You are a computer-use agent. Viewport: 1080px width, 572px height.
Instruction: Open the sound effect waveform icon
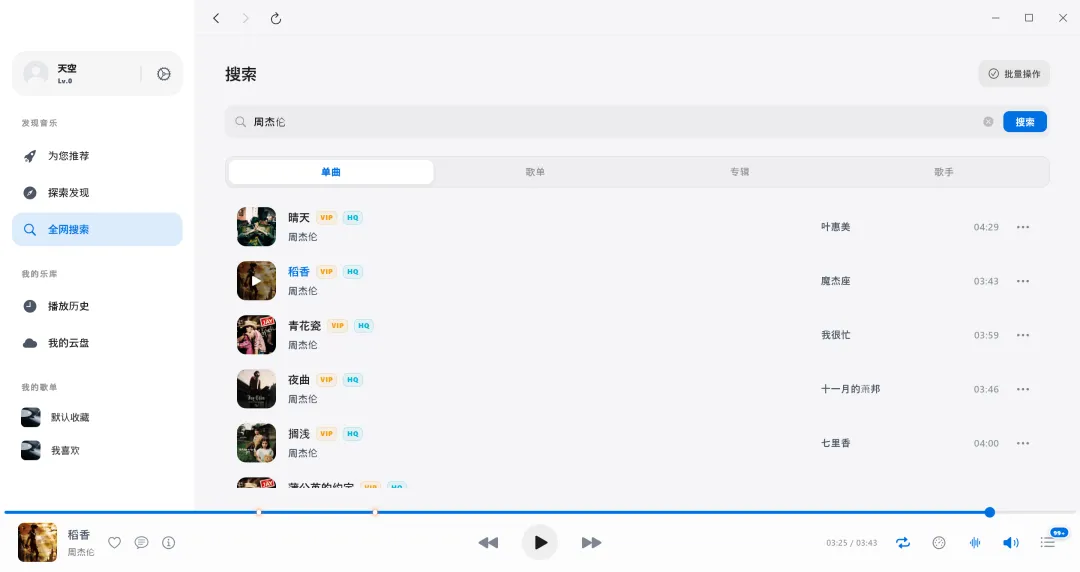click(x=975, y=543)
